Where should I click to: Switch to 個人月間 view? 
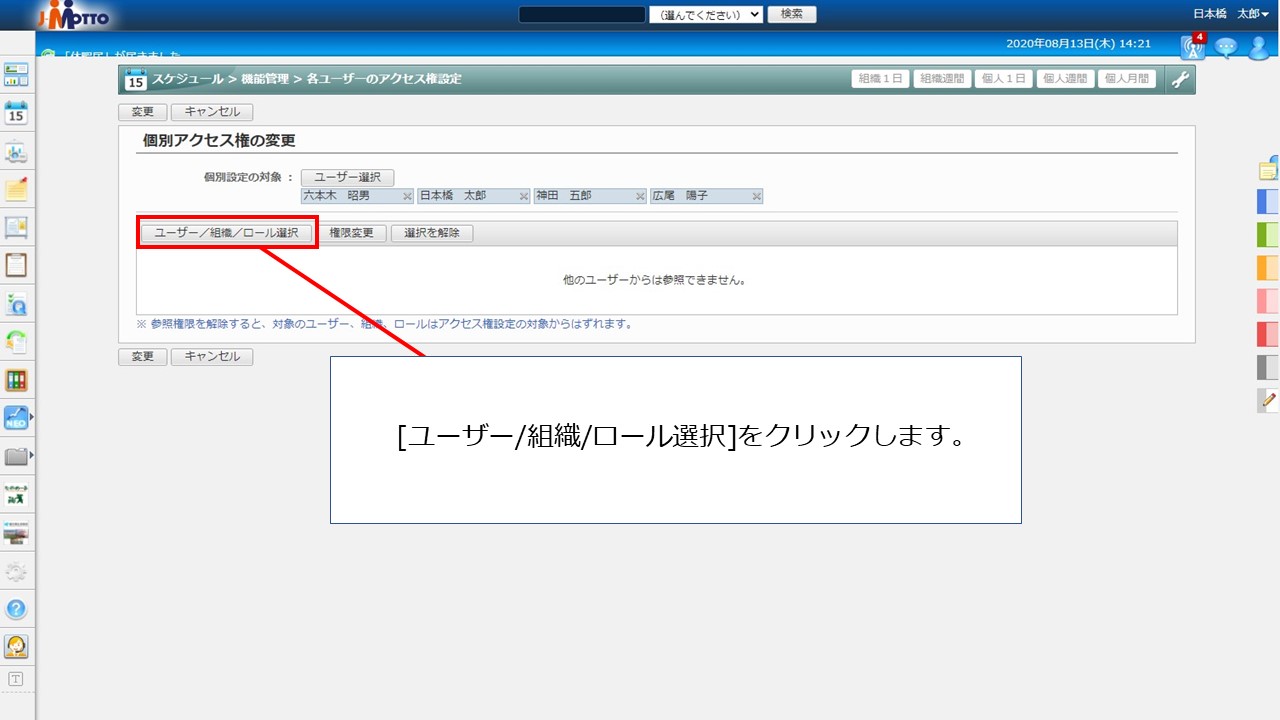point(1127,80)
